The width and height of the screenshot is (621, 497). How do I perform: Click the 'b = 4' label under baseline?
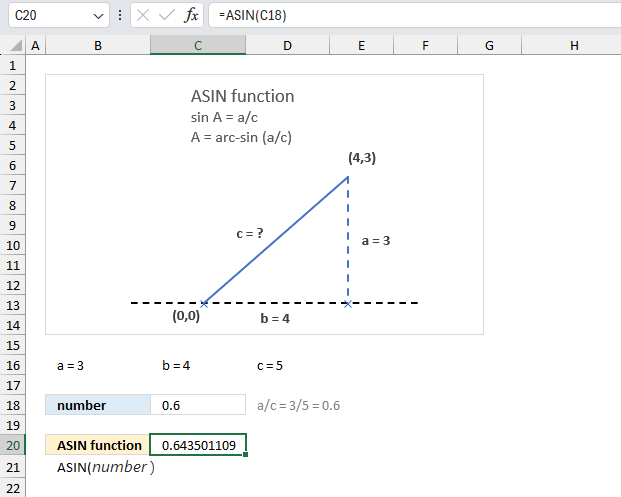(275, 318)
